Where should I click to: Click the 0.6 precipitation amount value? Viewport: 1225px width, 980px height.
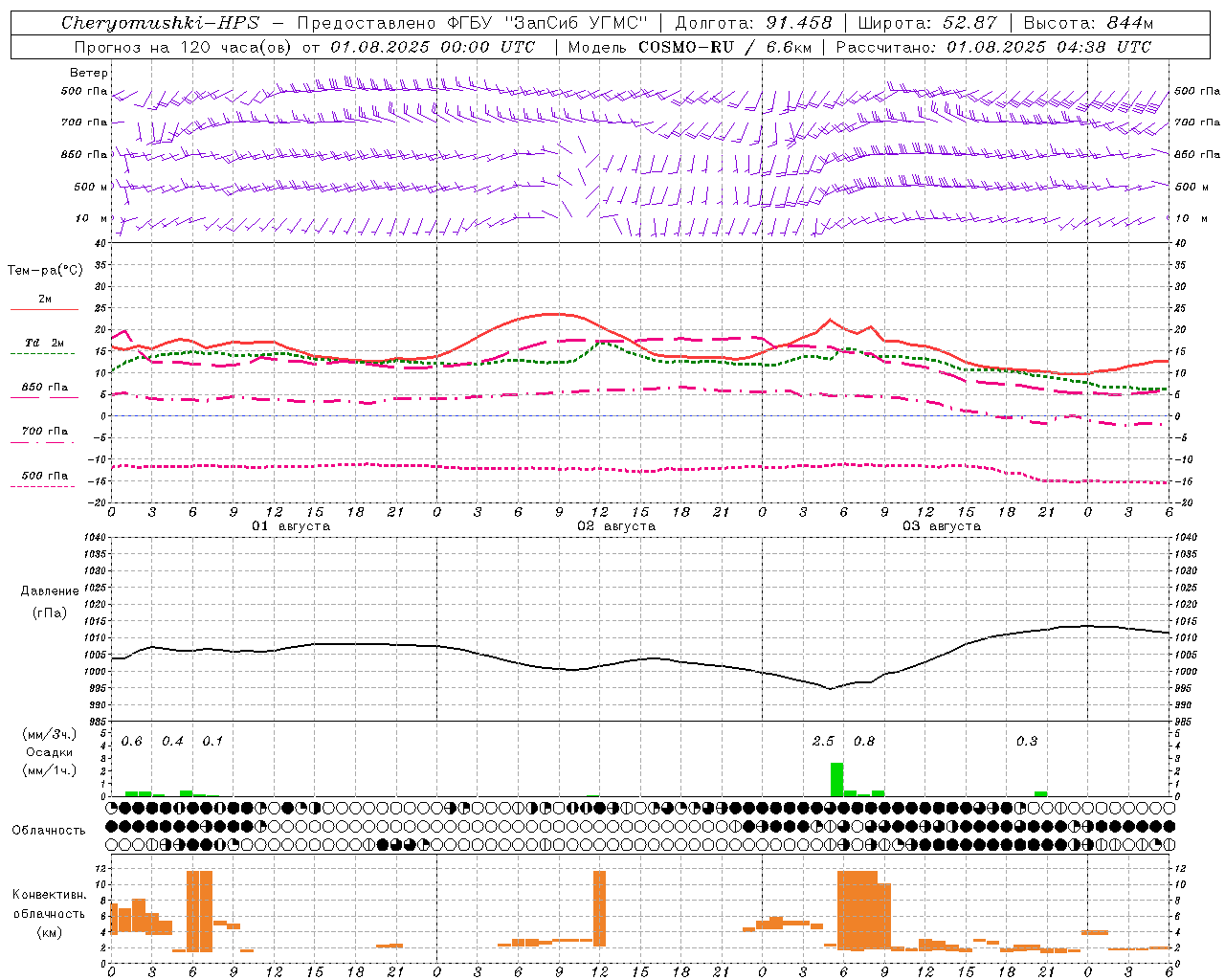[x=132, y=742]
